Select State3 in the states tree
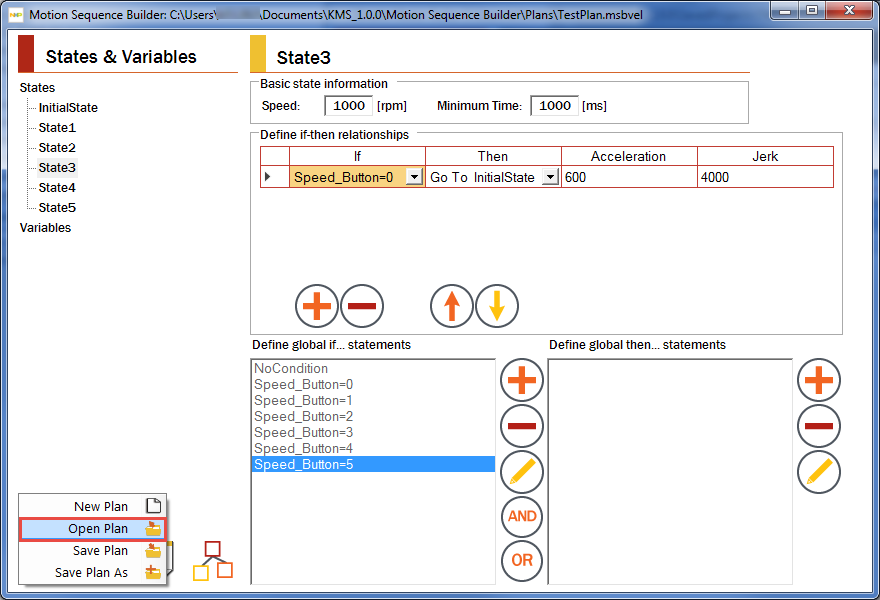This screenshot has width=880, height=600. click(57, 168)
